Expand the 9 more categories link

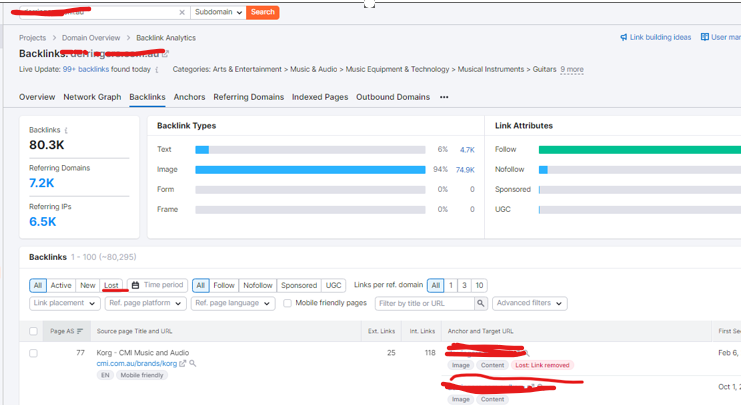point(572,69)
